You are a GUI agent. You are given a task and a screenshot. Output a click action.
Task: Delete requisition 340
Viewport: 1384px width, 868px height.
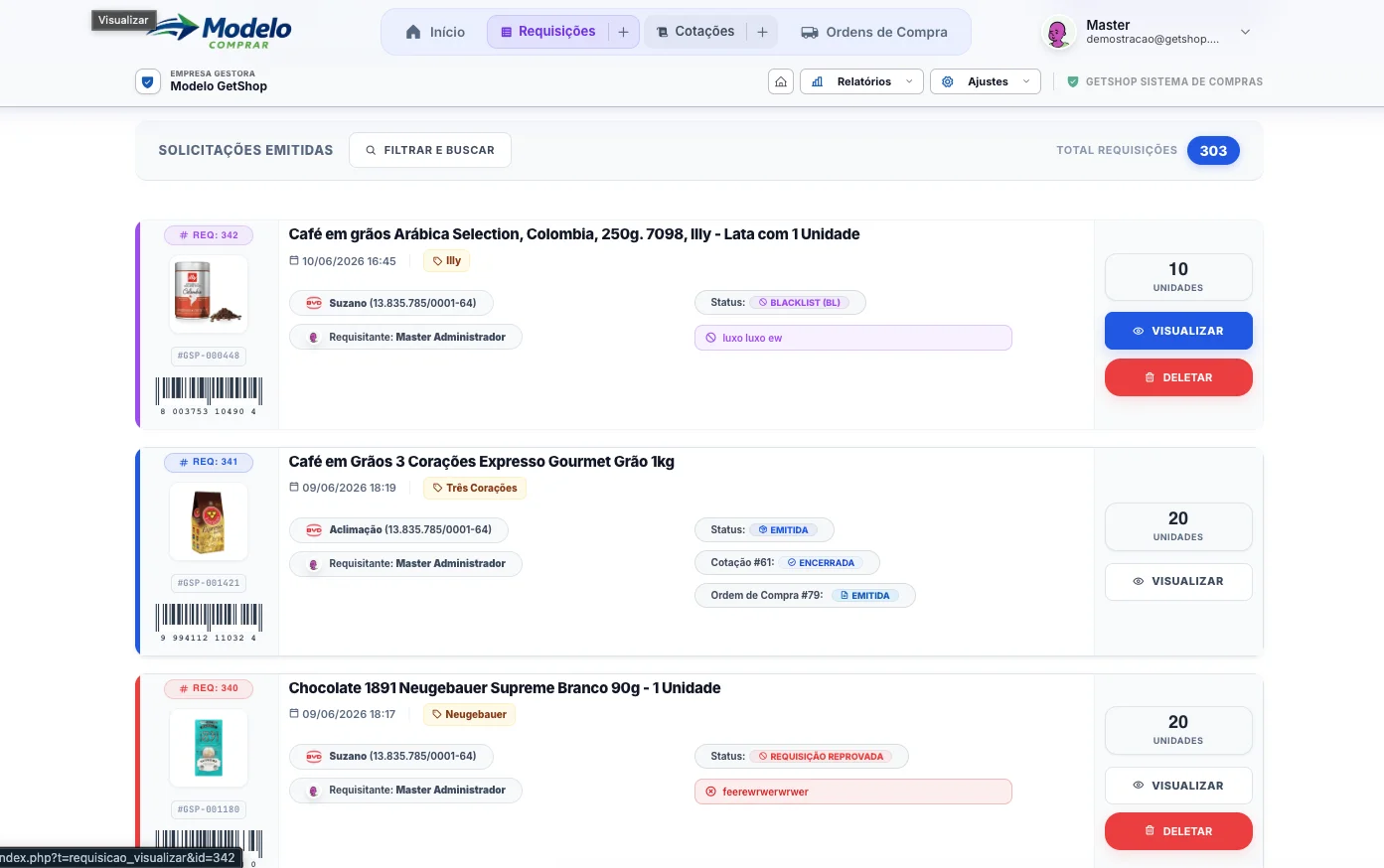click(x=1178, y=831)
